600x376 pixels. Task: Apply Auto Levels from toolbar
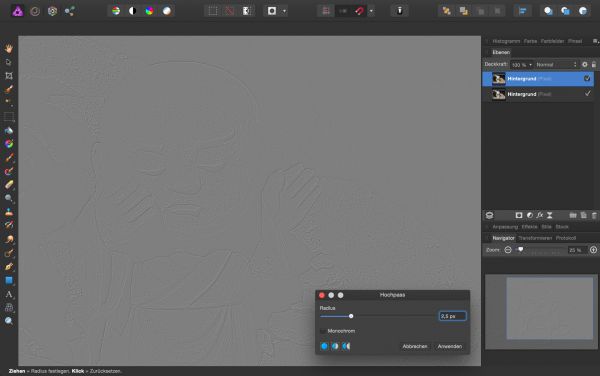[116, 11]
